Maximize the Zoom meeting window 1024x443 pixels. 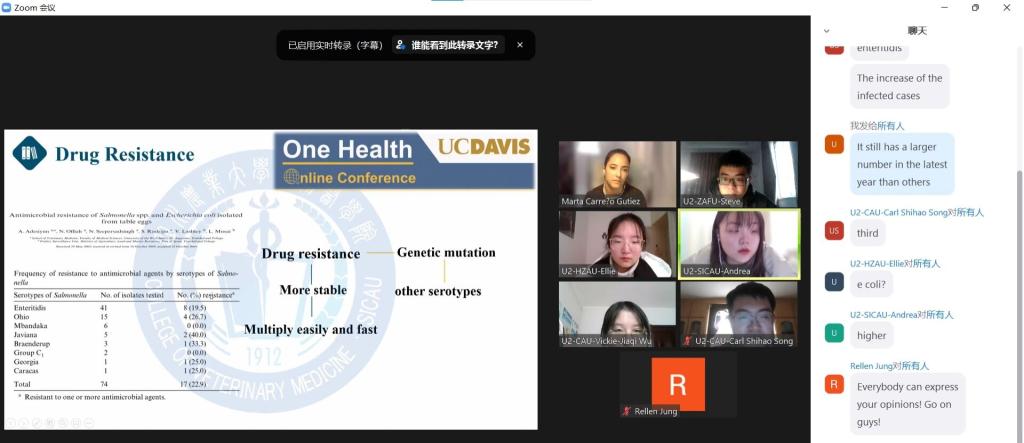pyautogui.click(x=975, y=7)
